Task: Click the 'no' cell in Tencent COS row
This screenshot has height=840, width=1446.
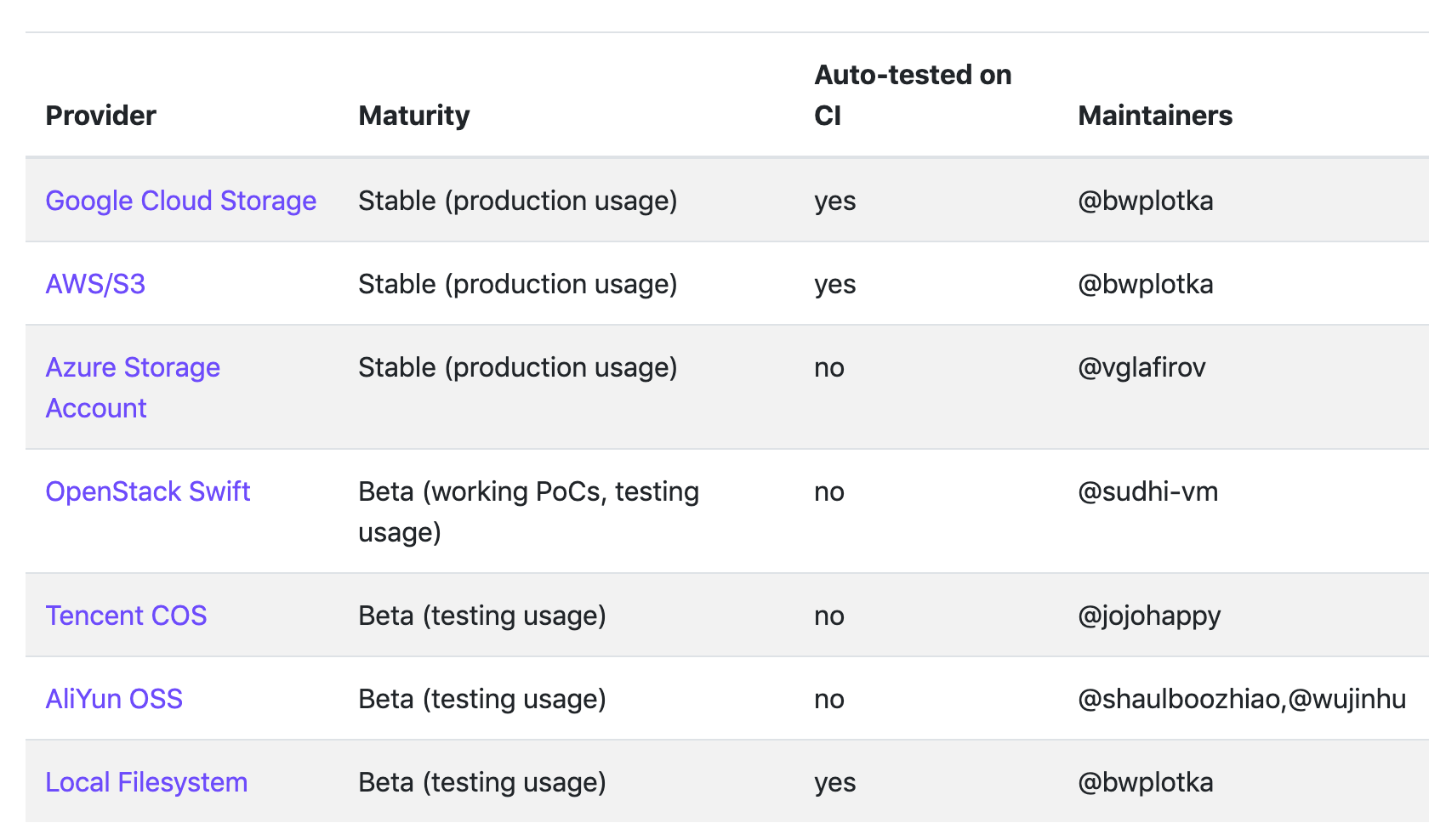Action: point(828,616)
